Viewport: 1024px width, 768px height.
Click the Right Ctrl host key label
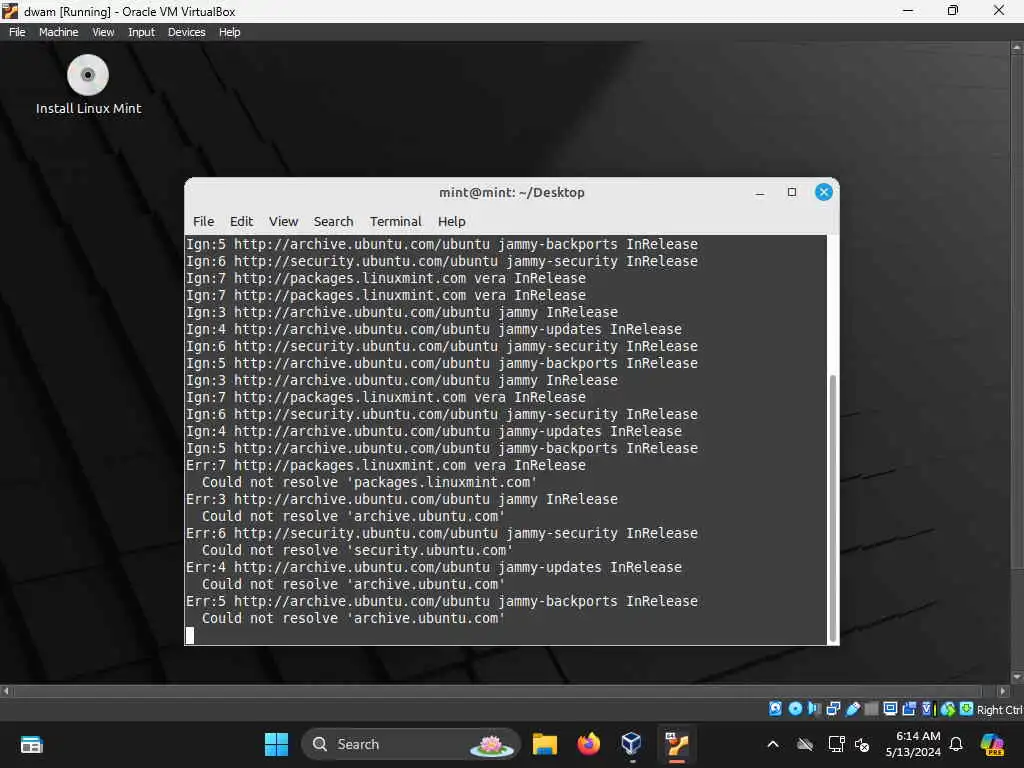tap(999, 710)
